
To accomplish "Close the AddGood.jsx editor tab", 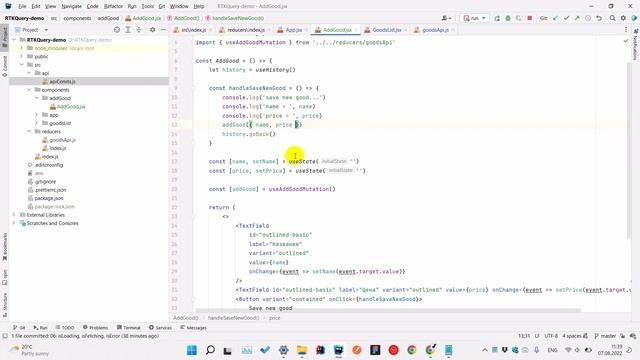I will tap(356, 30).
